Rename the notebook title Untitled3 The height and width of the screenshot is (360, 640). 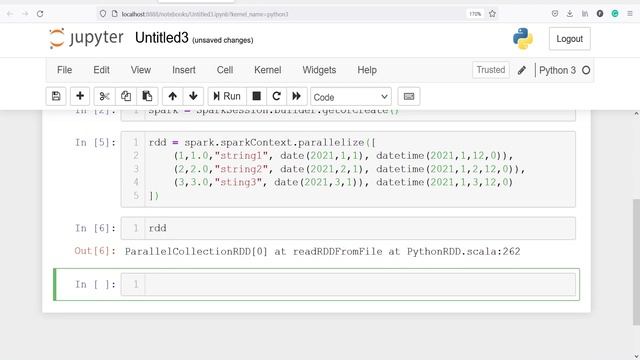(162, 38)
